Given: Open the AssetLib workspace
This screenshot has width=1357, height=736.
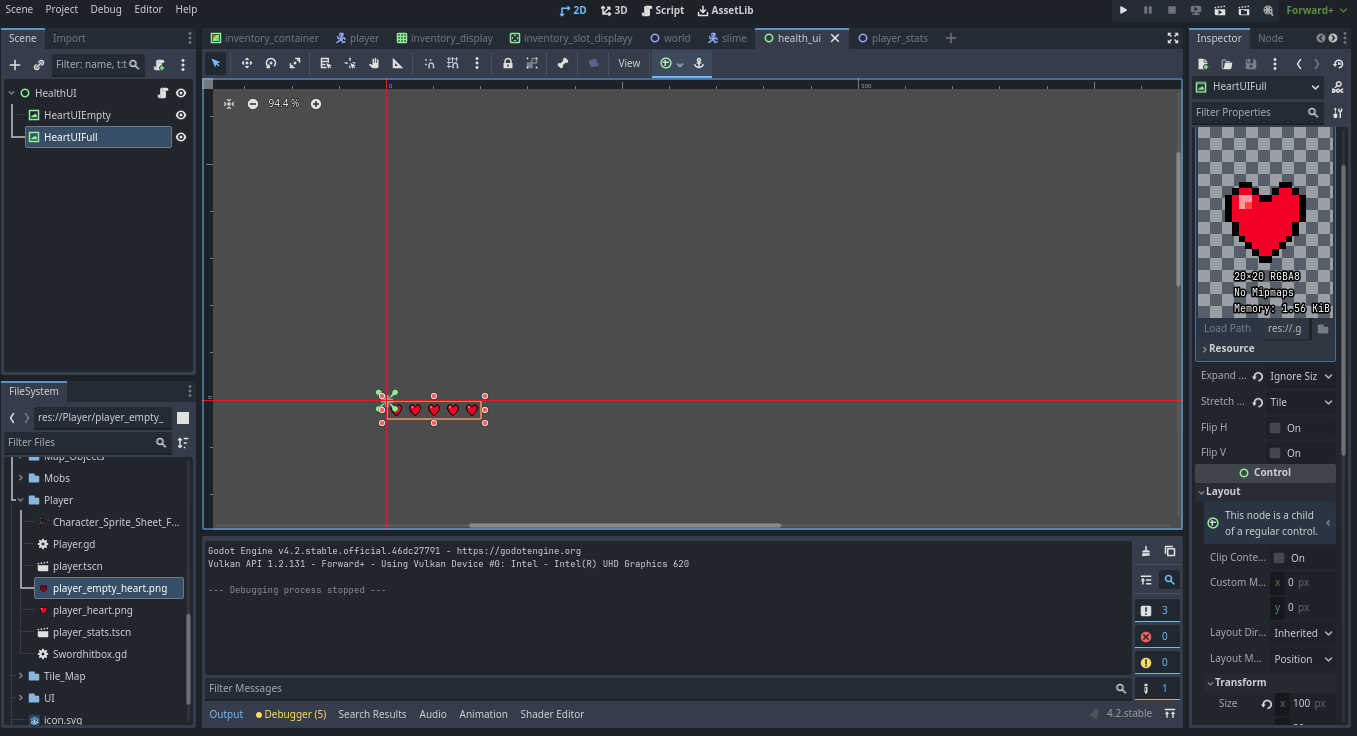Looking at the screenshot, I should coord(724,10).
